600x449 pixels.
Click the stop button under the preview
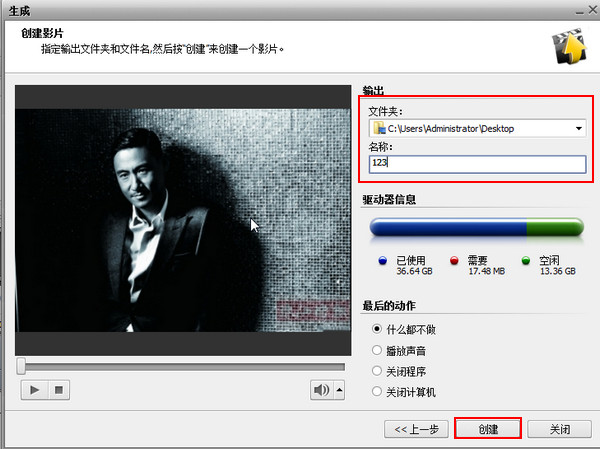click(x=59, y=390)
